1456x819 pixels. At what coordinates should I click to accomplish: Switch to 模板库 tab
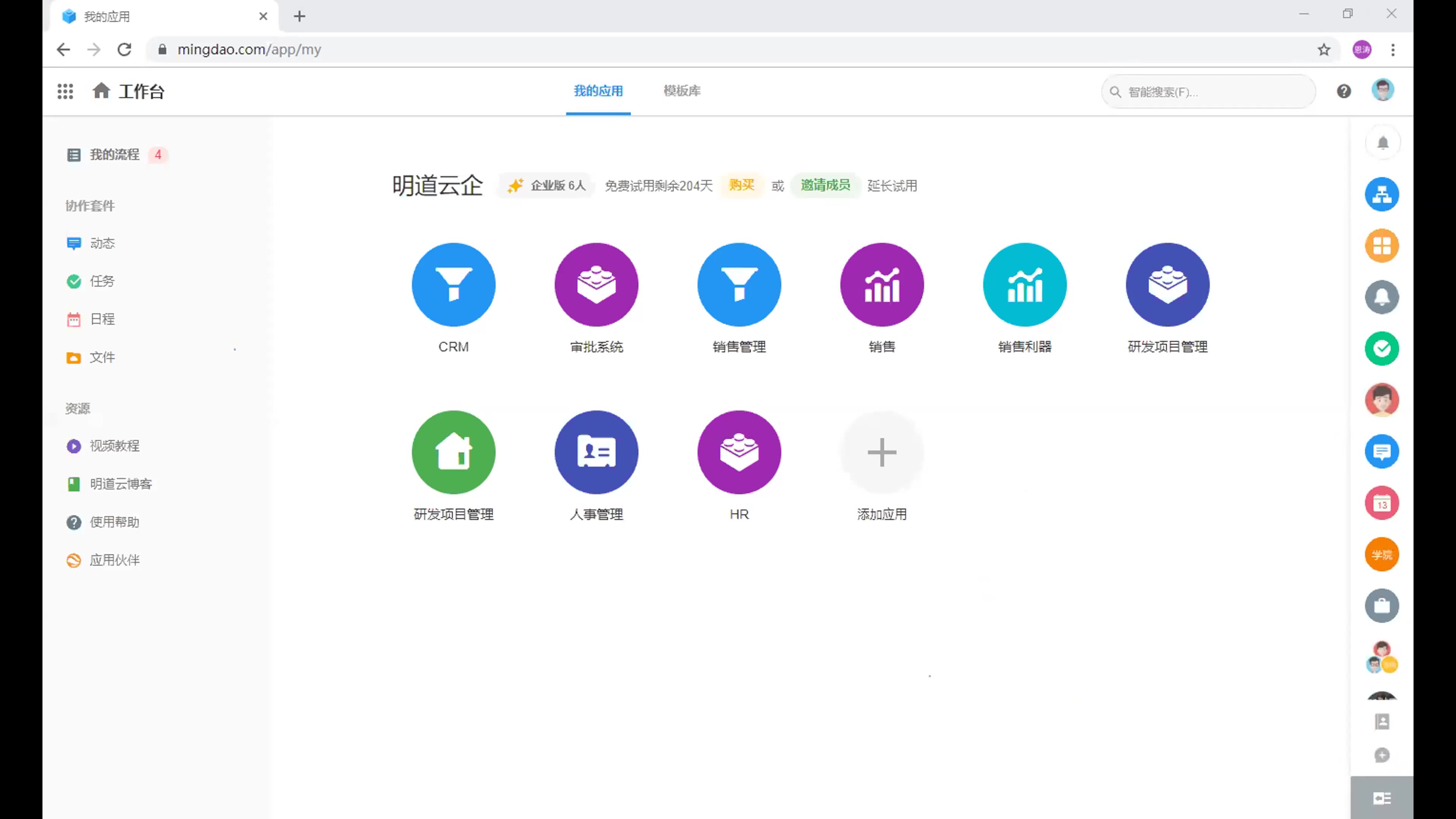tap(682, 91)
